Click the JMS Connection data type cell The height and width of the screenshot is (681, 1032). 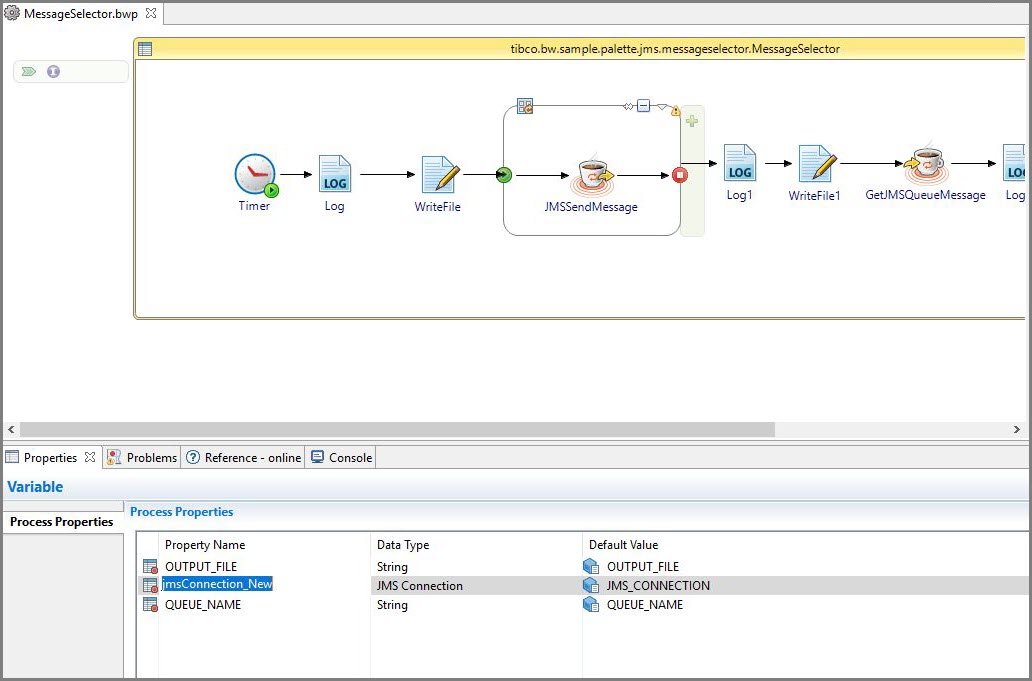[420, 586]
